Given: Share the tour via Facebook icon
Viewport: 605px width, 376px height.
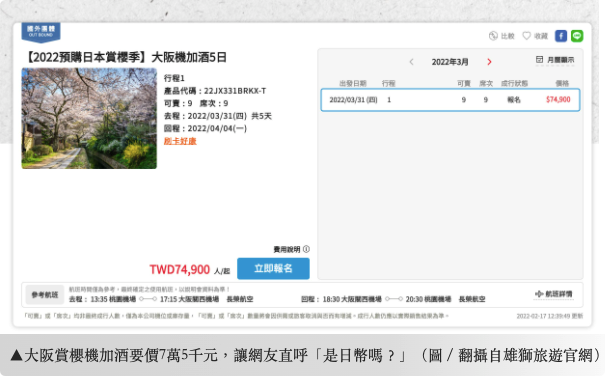Looking at the screenshot, I should pyautogui.click(x=561, y=36).
